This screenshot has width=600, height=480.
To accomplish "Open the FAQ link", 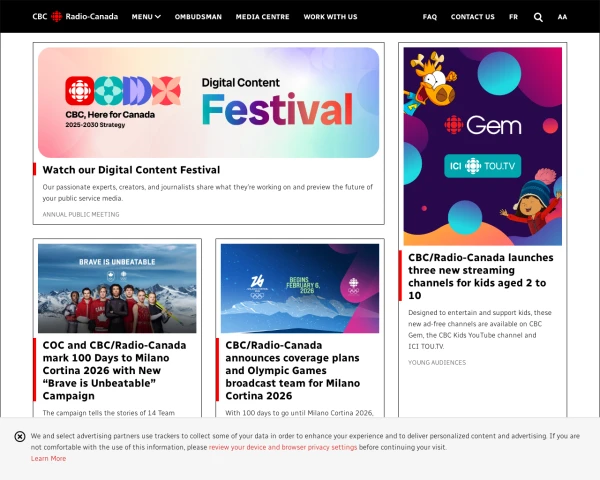I will point(430,17).
